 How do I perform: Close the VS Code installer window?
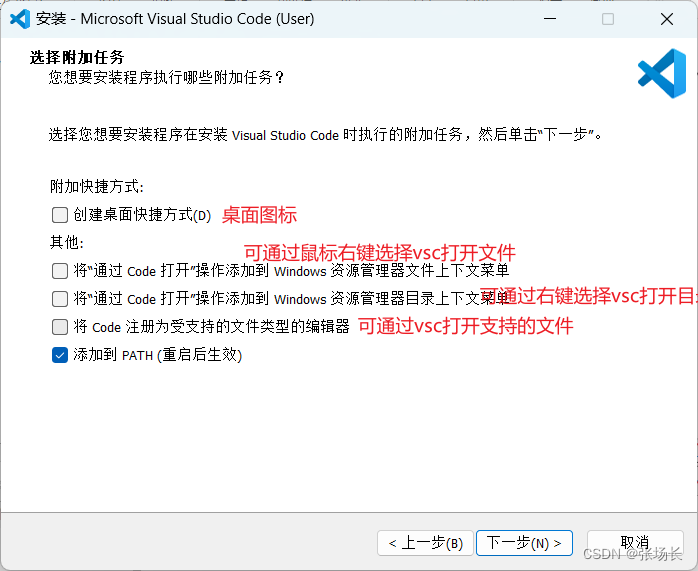click(x=667, y=19)
